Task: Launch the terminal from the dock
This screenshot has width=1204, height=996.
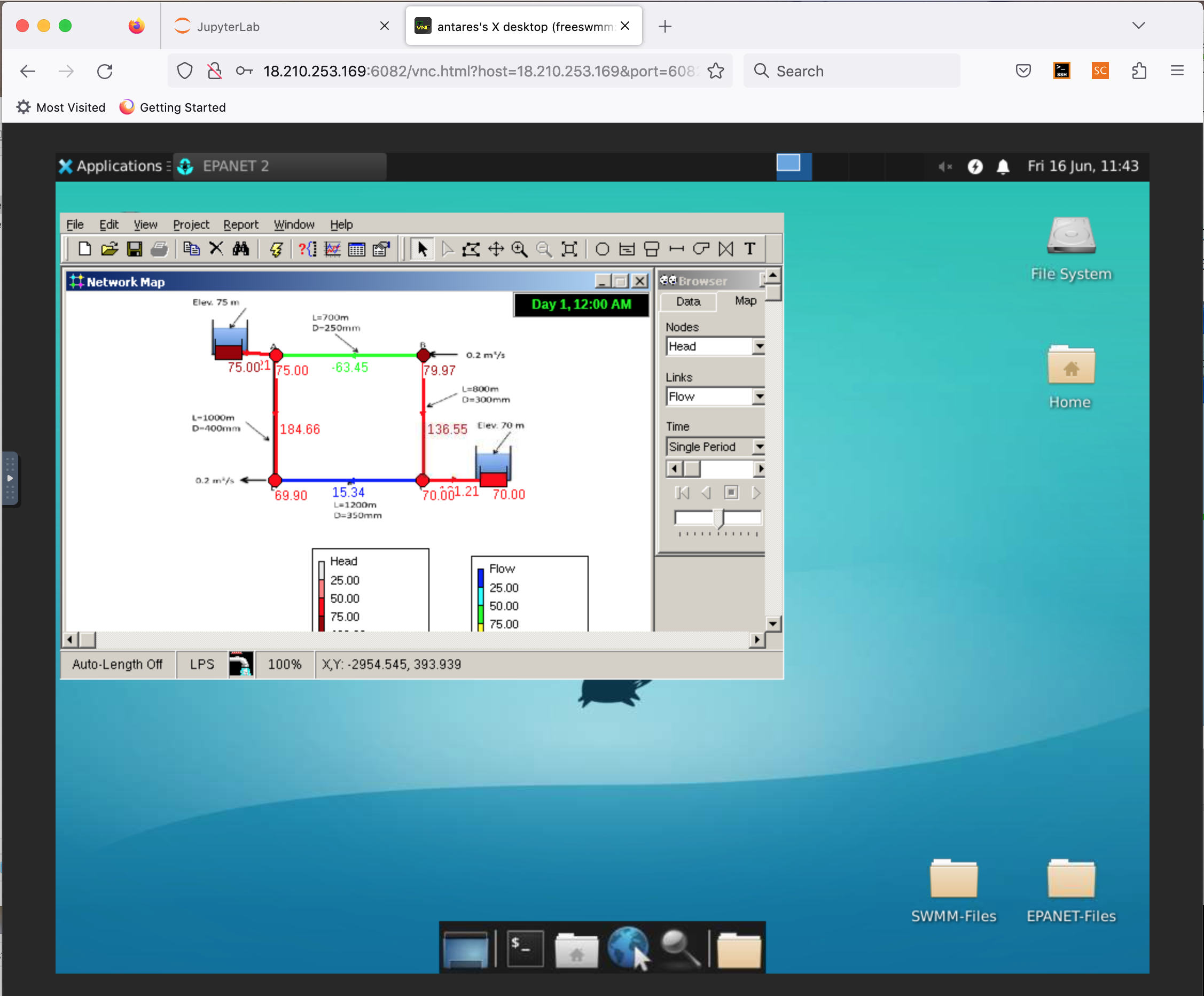Action: click(x=525, y=948)
